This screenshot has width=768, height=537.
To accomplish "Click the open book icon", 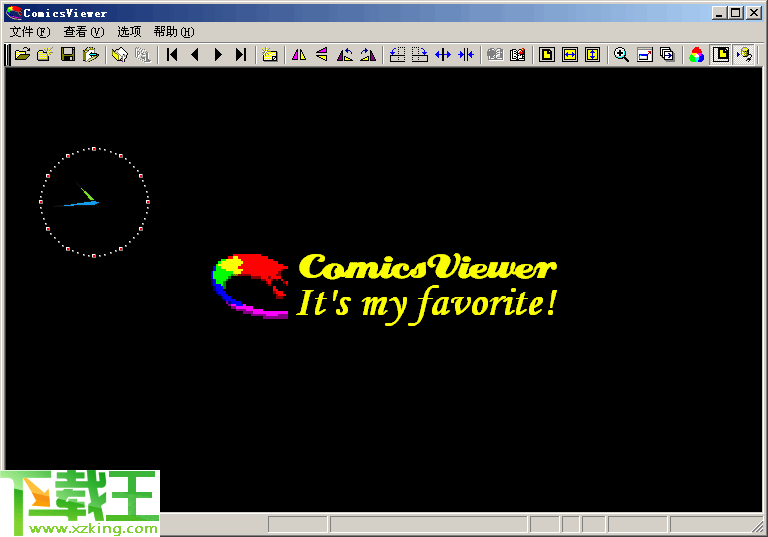I will 120,54.
